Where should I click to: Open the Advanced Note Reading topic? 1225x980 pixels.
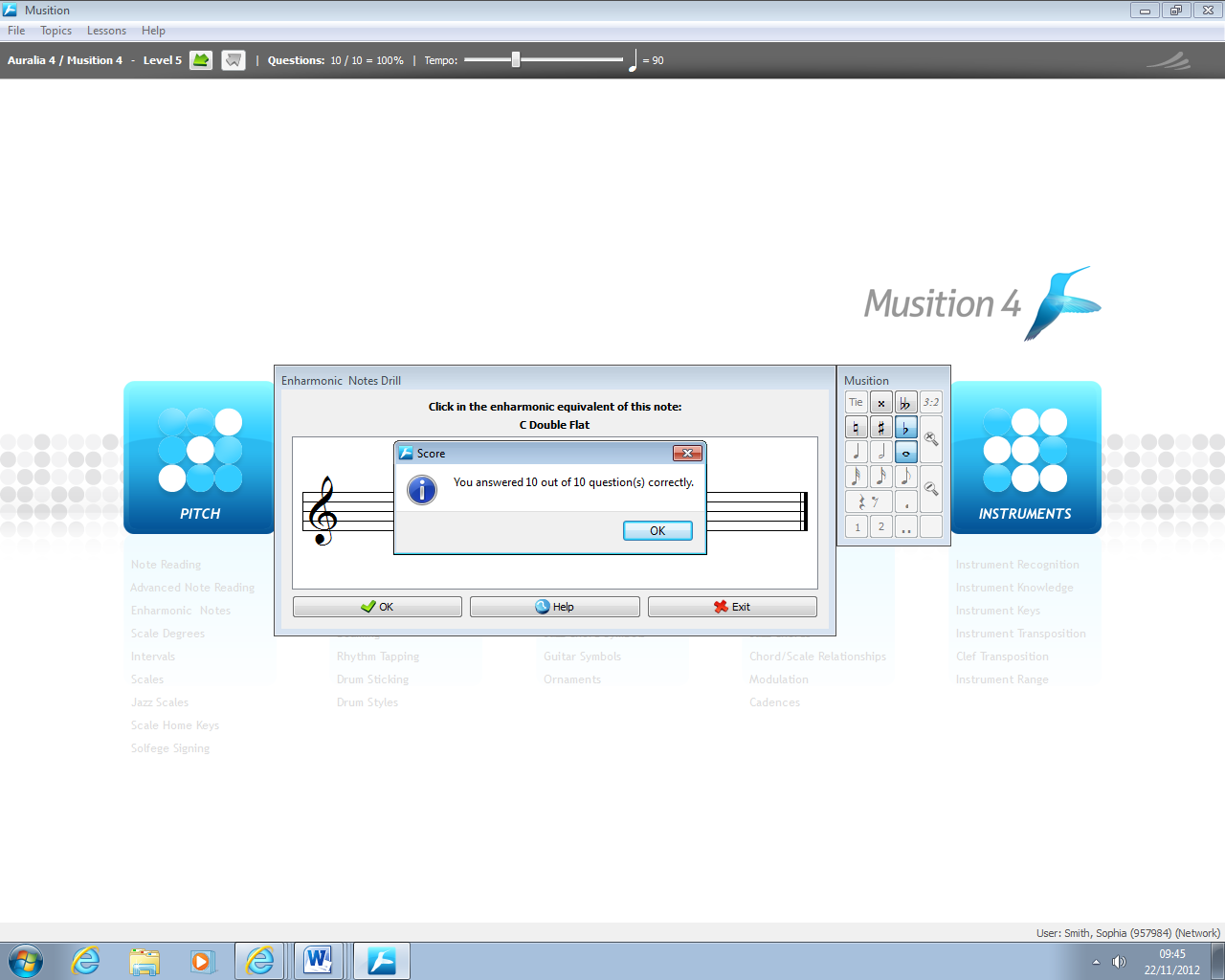pyautogui.click(x=192, y=588)
